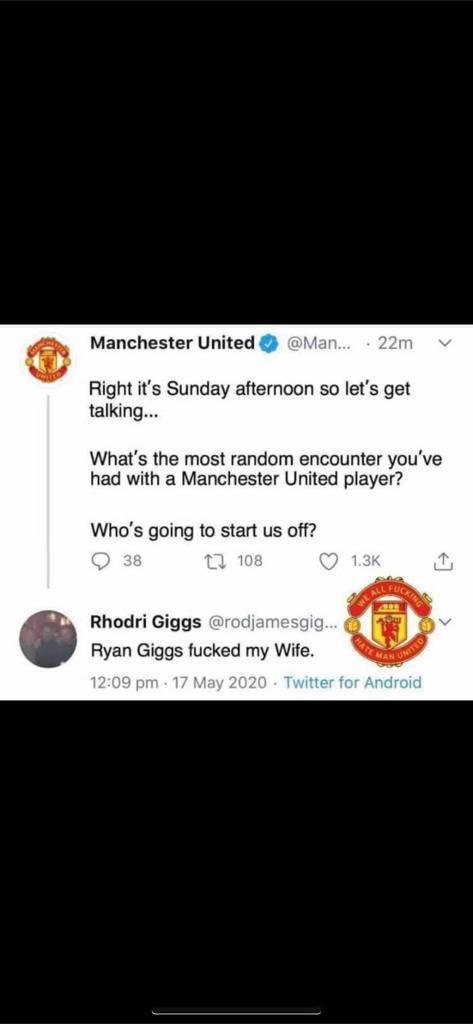The width and height of the screenshot is (473, 1024).
Task: Open the 12:09 pm timestamp
Action: (x=124, y=682)
